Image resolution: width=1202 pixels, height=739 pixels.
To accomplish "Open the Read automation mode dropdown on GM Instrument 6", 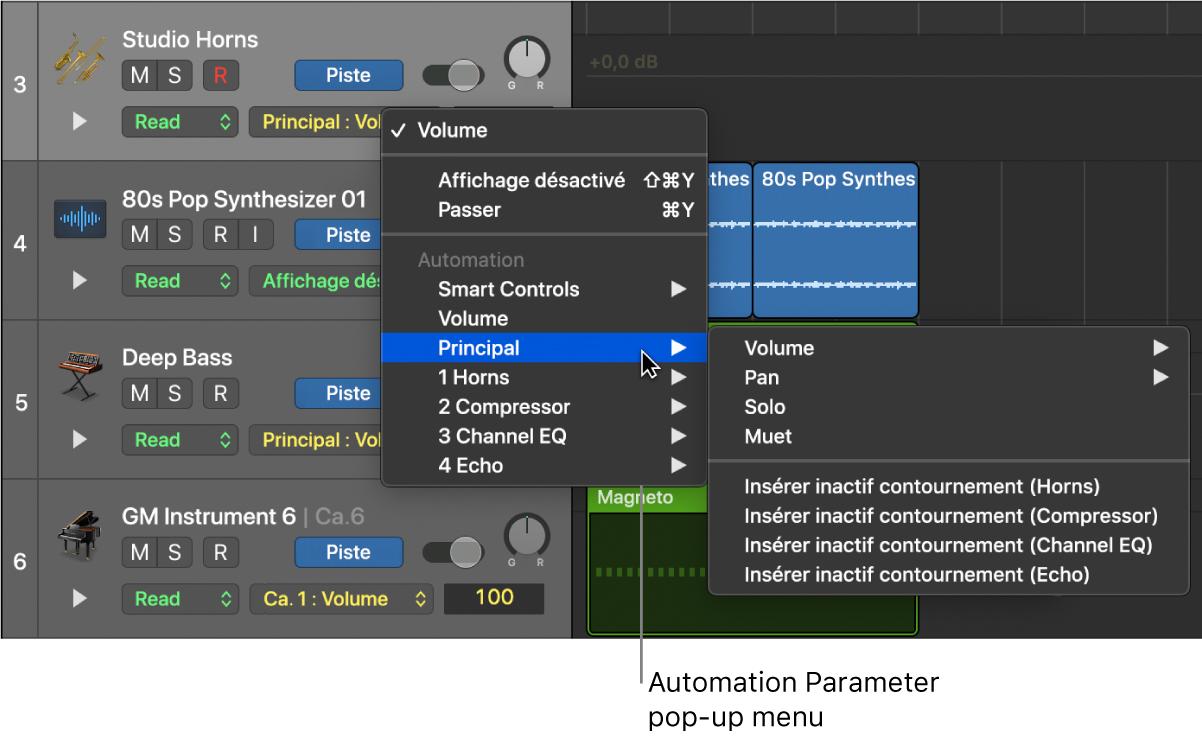I will pyautogui.click(x=181, y=599).
